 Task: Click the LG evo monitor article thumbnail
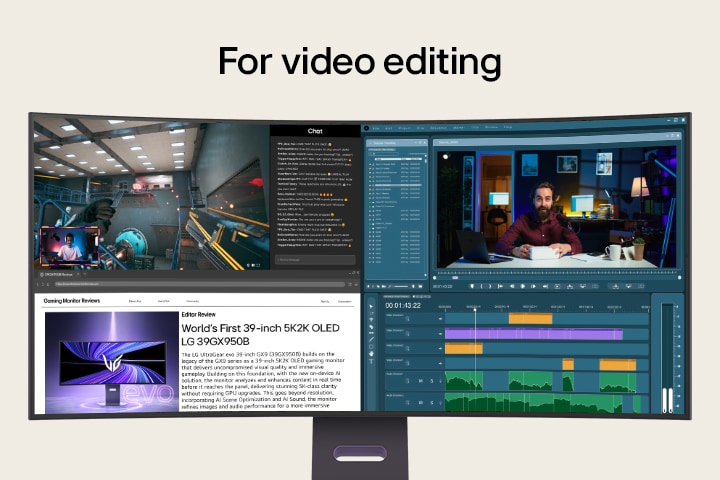(x=112, y=361)
